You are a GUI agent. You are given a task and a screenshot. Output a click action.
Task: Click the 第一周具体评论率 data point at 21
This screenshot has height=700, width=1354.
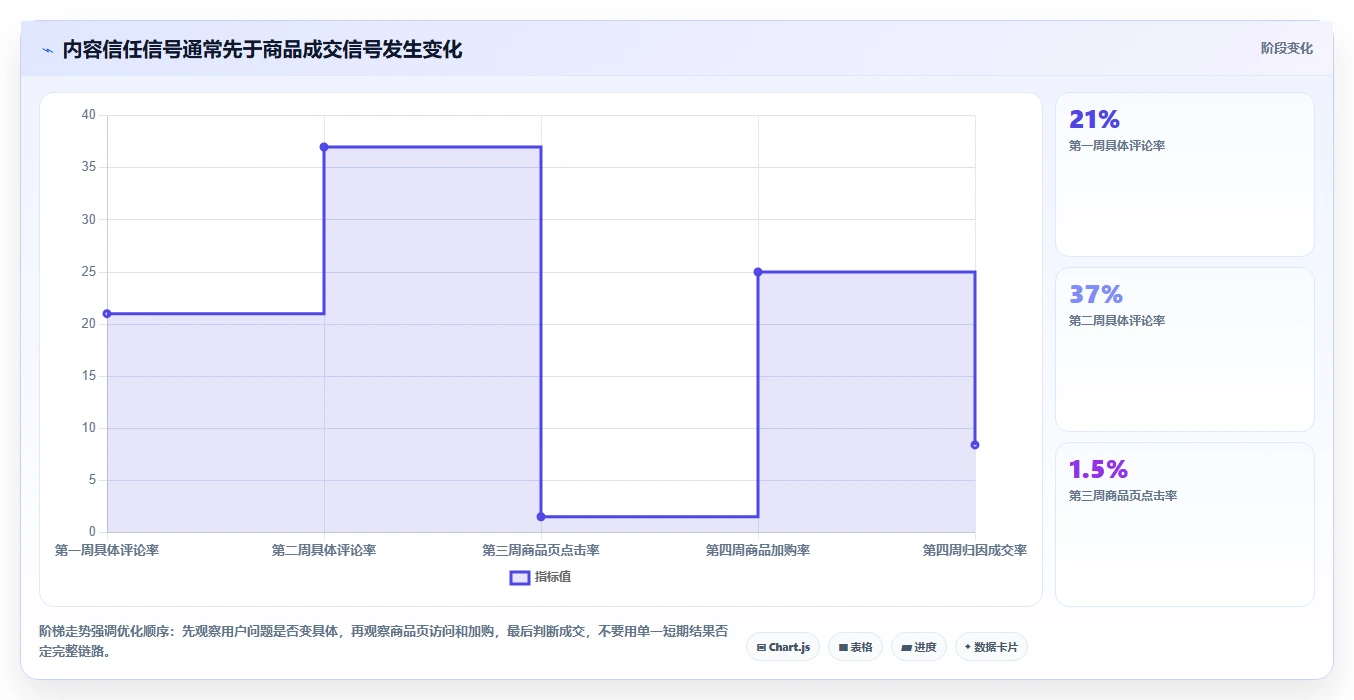107,314
